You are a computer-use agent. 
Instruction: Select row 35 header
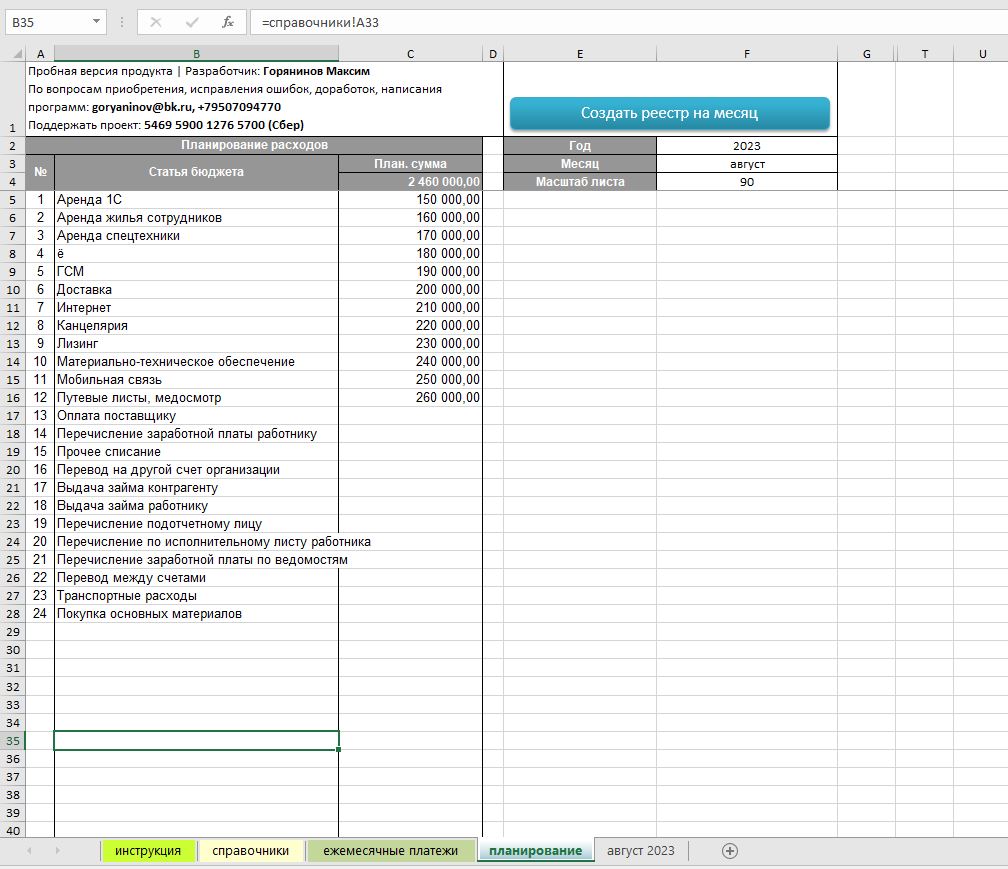[x=13, y=741]
